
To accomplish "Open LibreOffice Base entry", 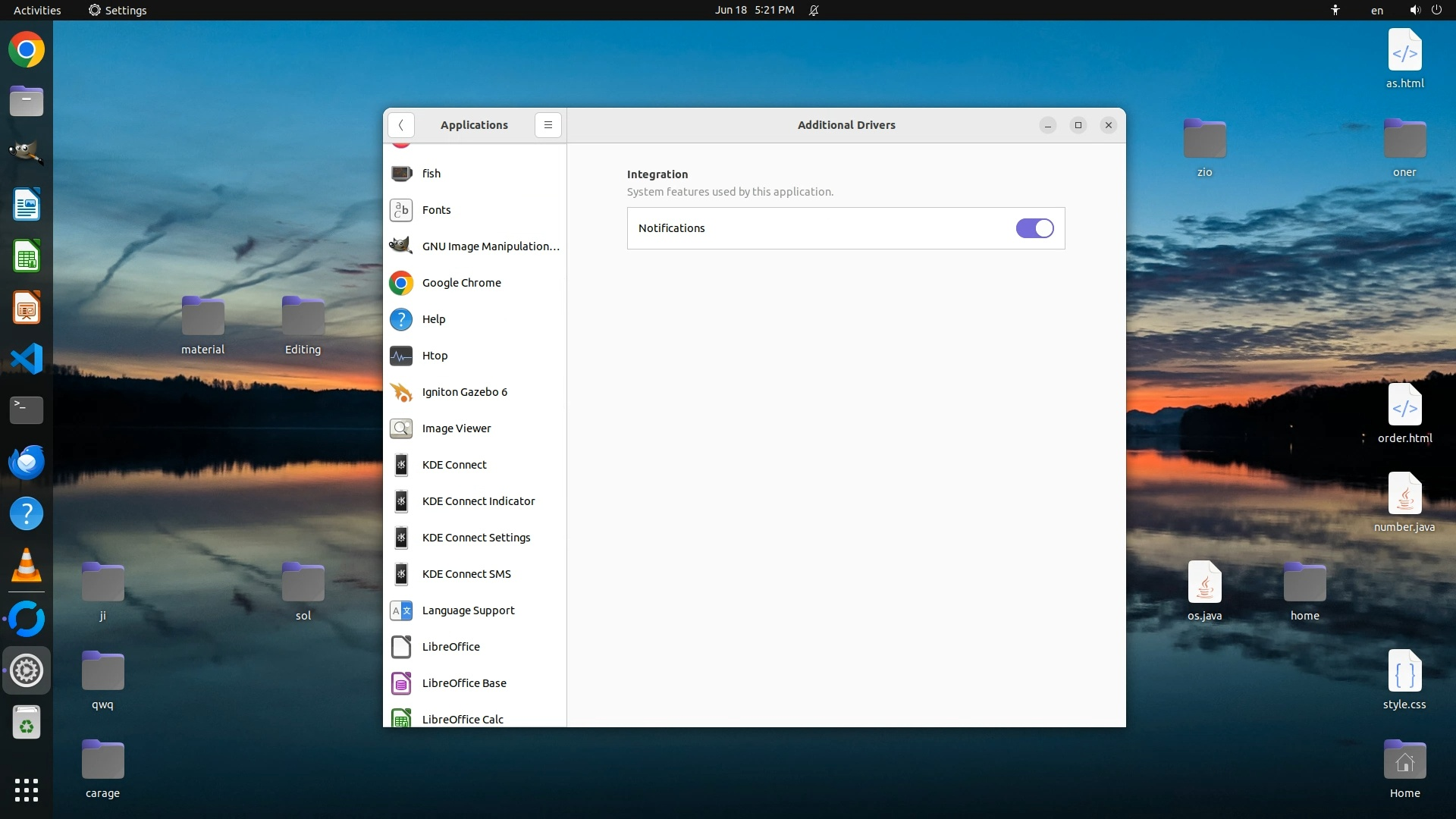I will coord(463,683).
